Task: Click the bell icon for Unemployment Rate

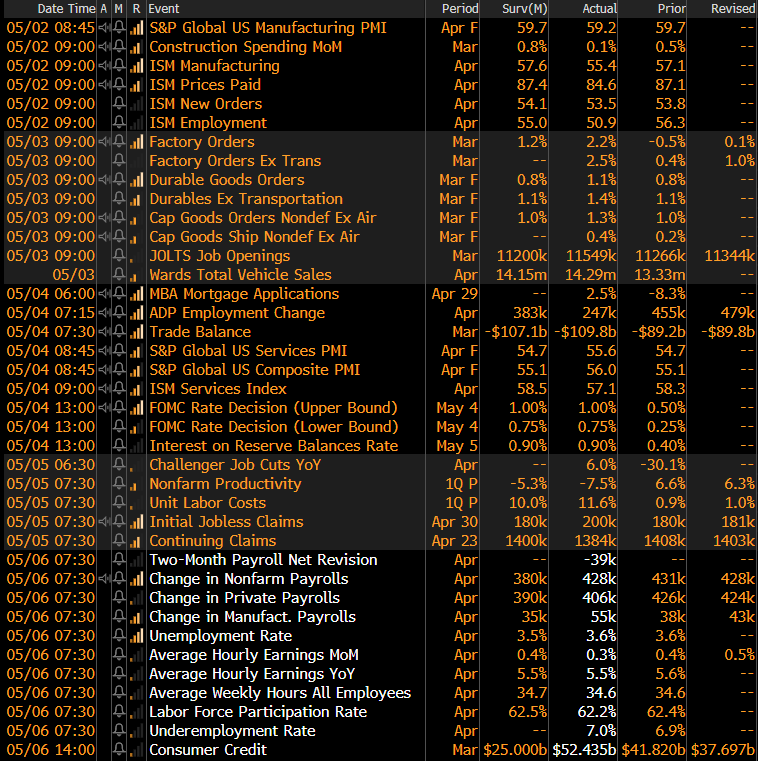Action: (120, 636)
